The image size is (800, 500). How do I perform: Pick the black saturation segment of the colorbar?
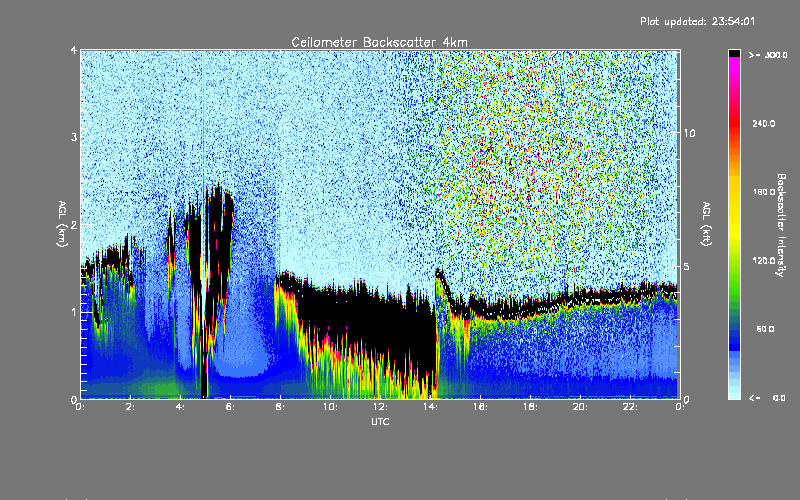(734, 53)
